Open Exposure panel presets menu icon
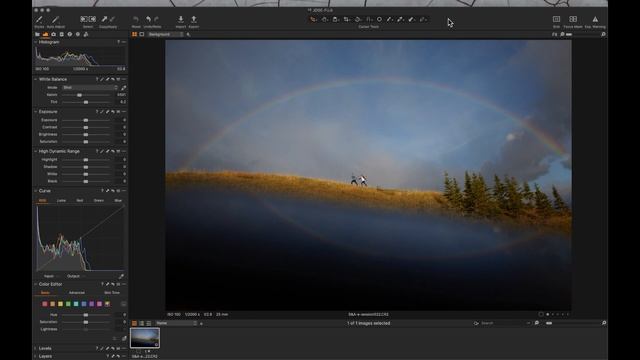Image resolution: width=640 pixels, height=360 pixels. [x=118, y=111]
